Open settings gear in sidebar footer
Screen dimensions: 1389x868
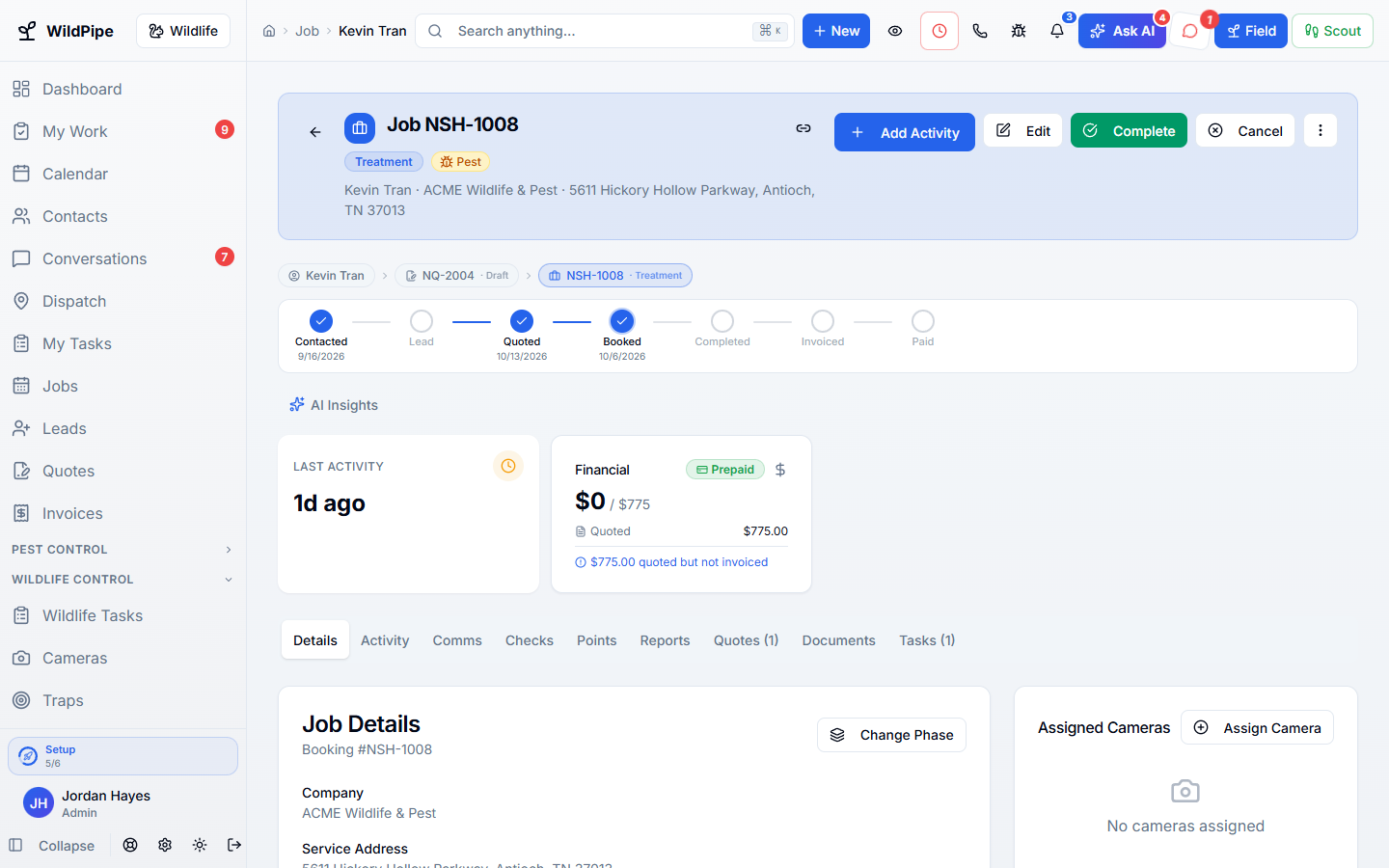point(165,845)
